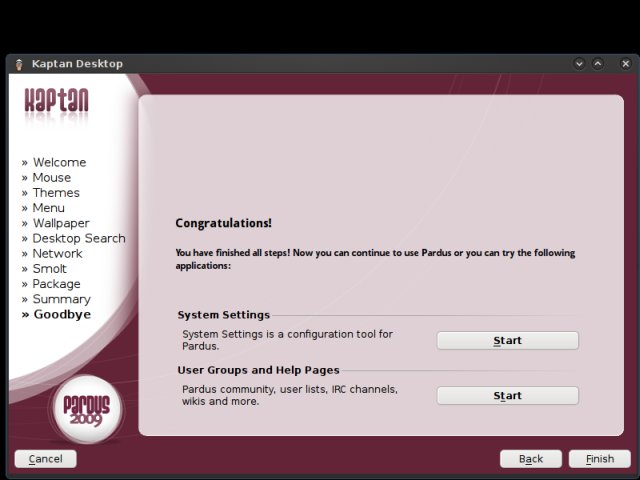Click the System Settings section heading

(x=224, y=315)
